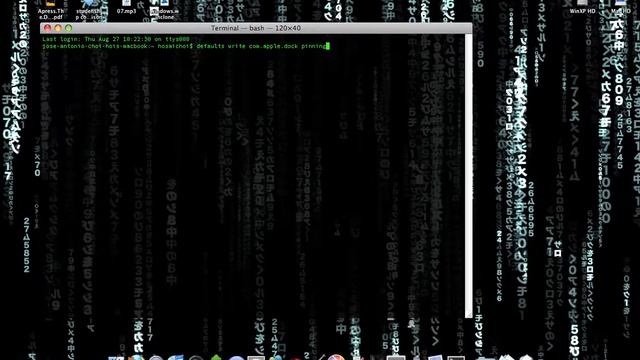The image size is (640, 360).
Task: Select the Mac HD drive icon
Action: pyautogui.click(x=620, y=7)
